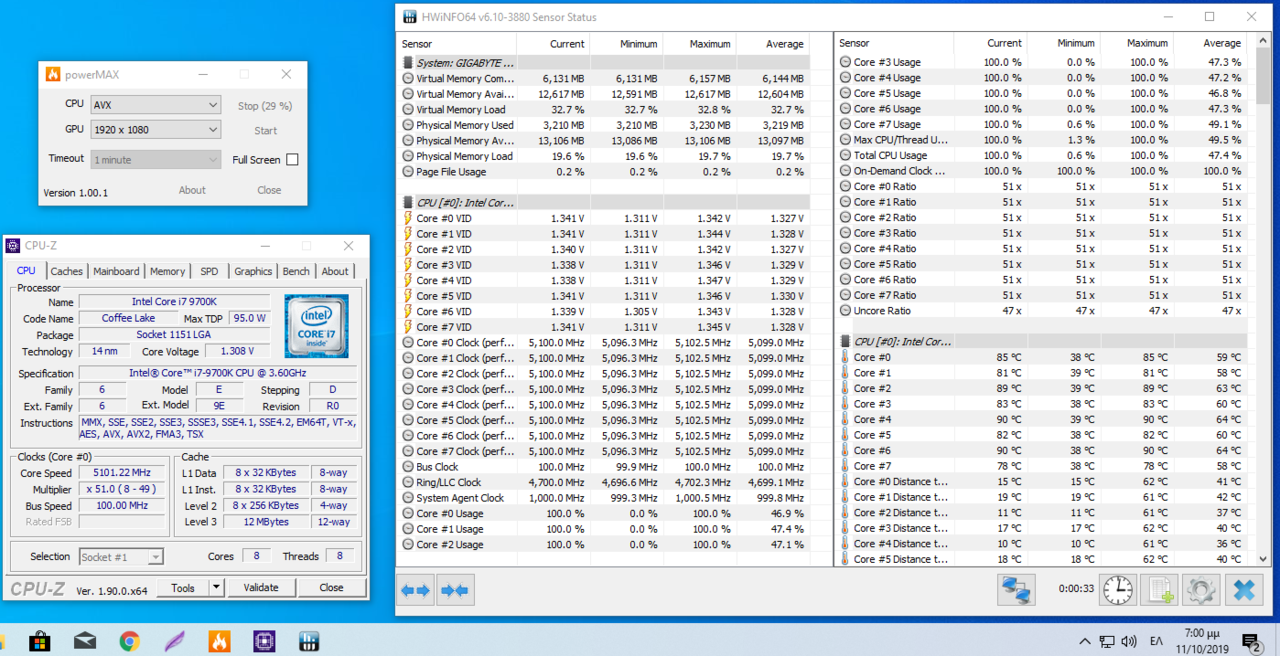Open the SPD tab in CPU-Z

pos(209,271)
